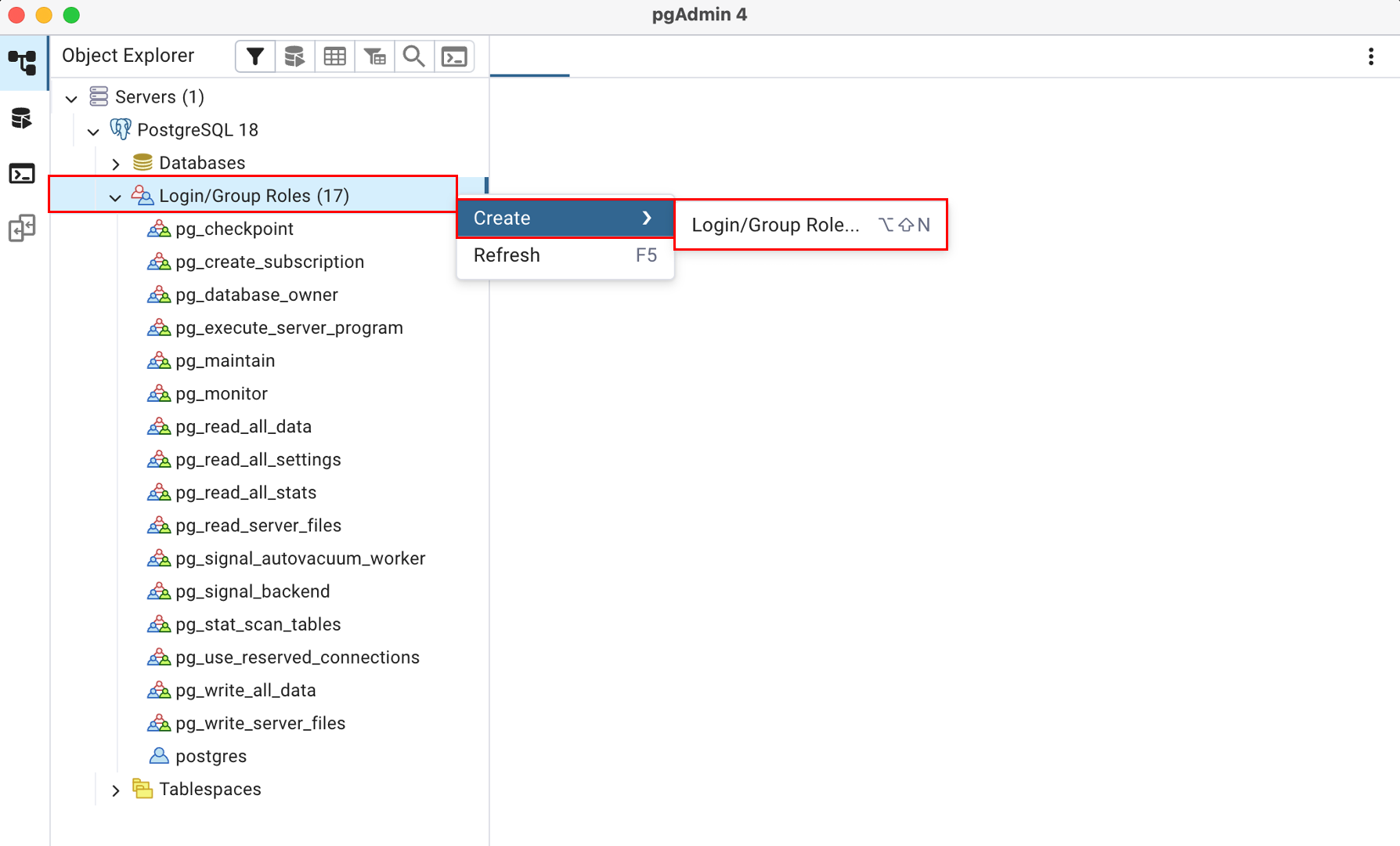The image size is (1400, 846).
Task: Select the pg_signal_autovacuum_worker role
Action: [301, 559]
